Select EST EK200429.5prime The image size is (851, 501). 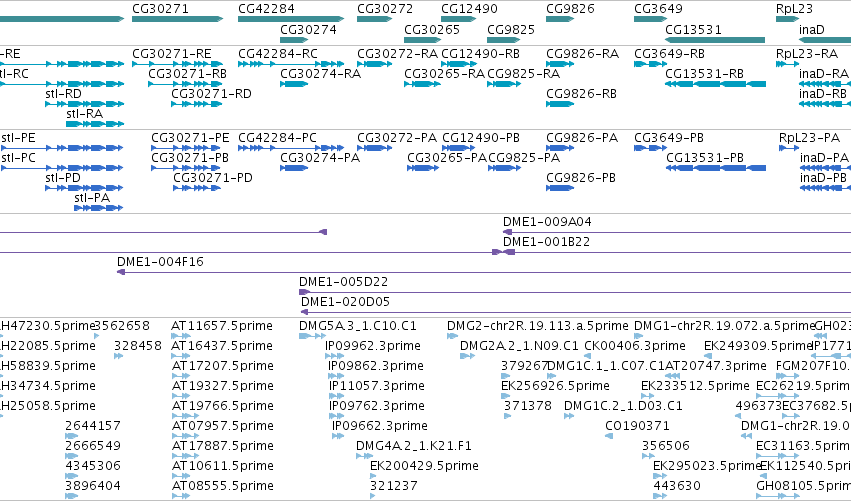pos(373,477)
